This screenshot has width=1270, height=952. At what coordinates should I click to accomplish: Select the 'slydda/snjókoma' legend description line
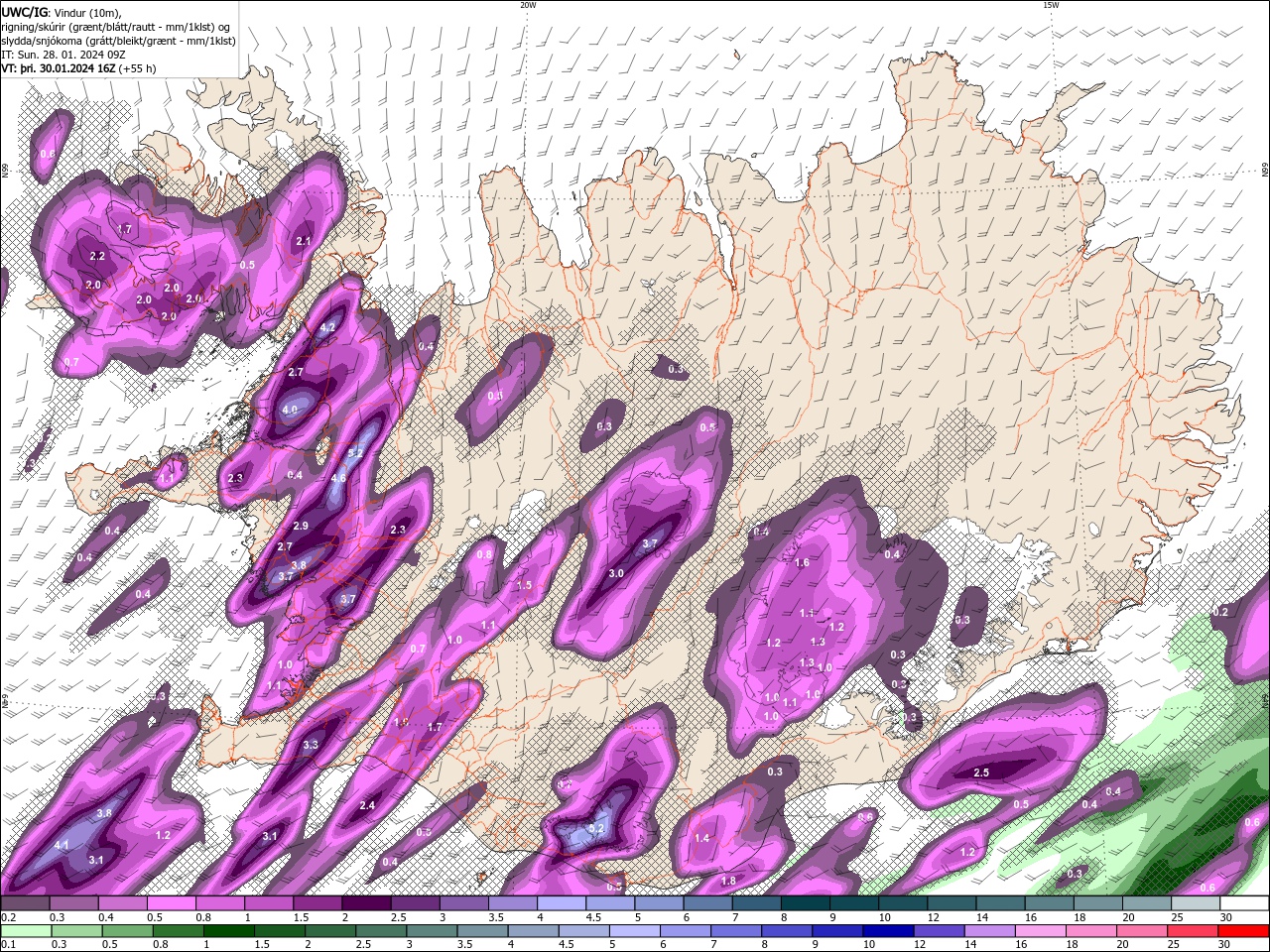pyautogui.click(x=118, y=41)
